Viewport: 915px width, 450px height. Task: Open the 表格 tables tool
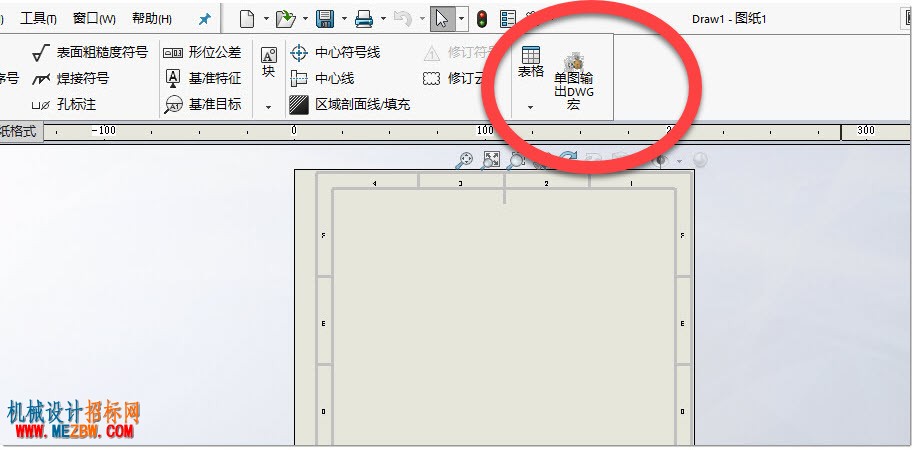point(531,62)
